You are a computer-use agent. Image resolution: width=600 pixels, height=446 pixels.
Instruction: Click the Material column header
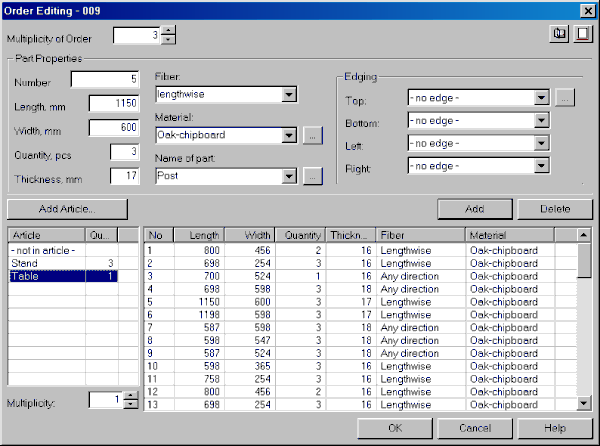(x=510, y=235)
